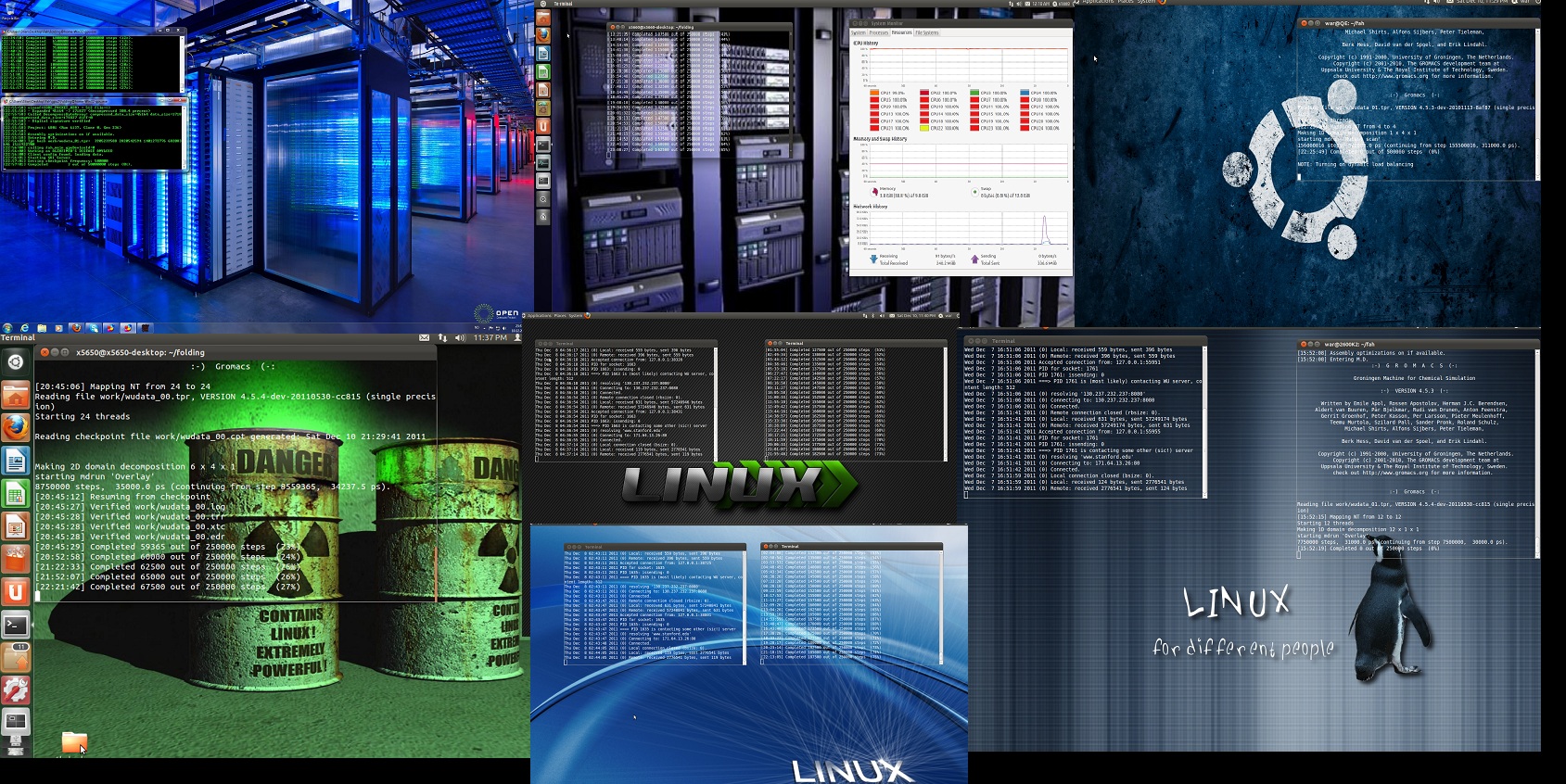Open Places menu in the panel below server-rack desktop
This screenshot has width=1566, height=784.
(560, 316)
